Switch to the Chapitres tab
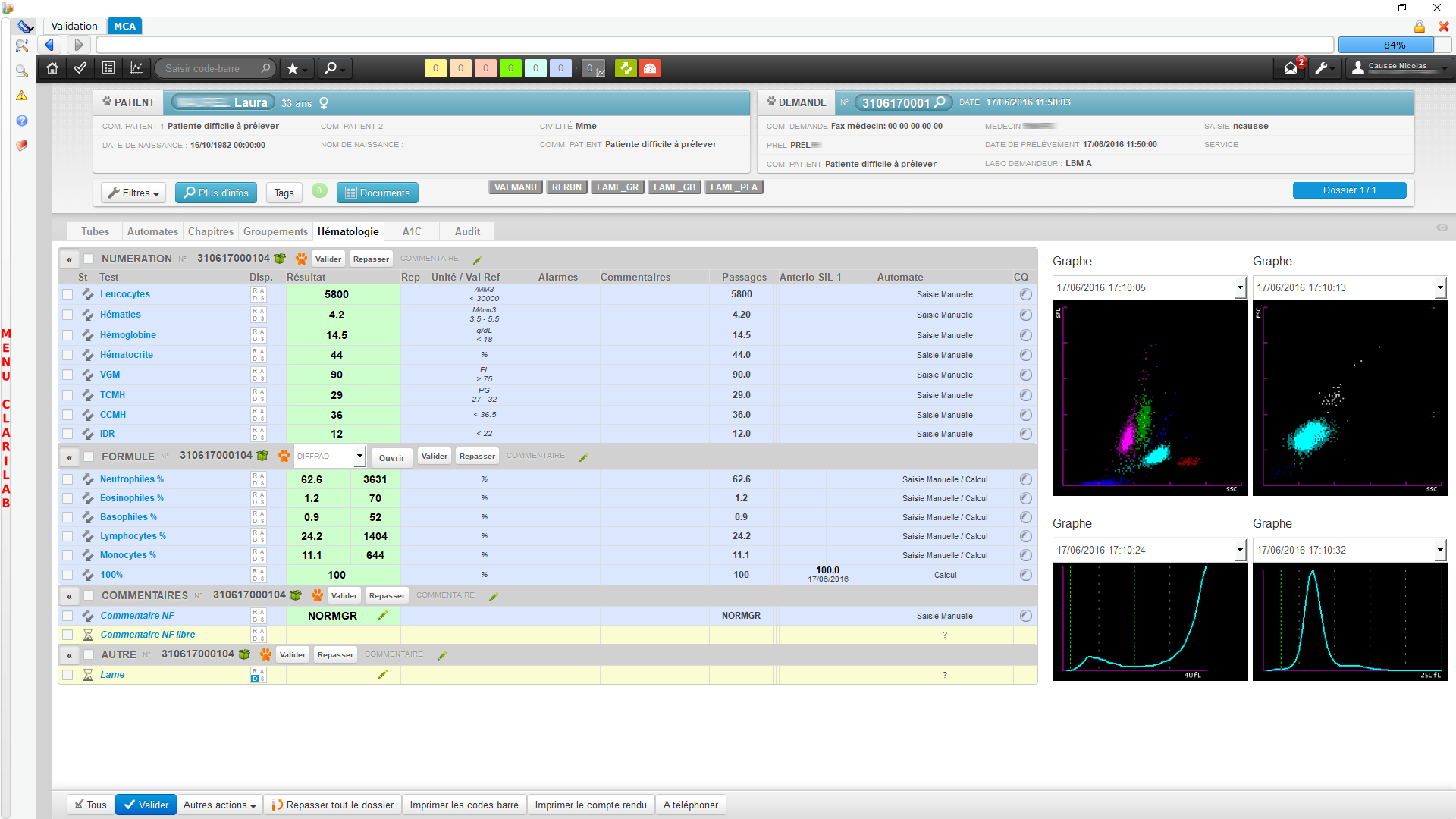Image resolution: width=1456 pixels, height=819 pixels. tap(211, 231)
